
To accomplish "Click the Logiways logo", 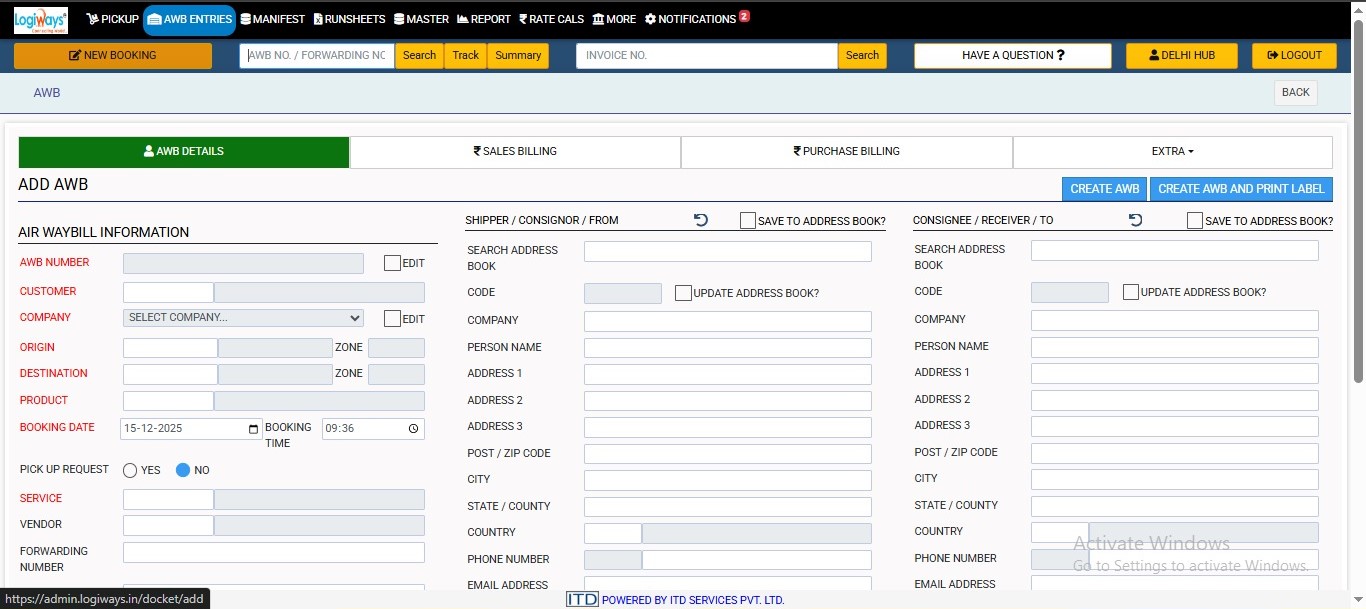I will point(41,19).
